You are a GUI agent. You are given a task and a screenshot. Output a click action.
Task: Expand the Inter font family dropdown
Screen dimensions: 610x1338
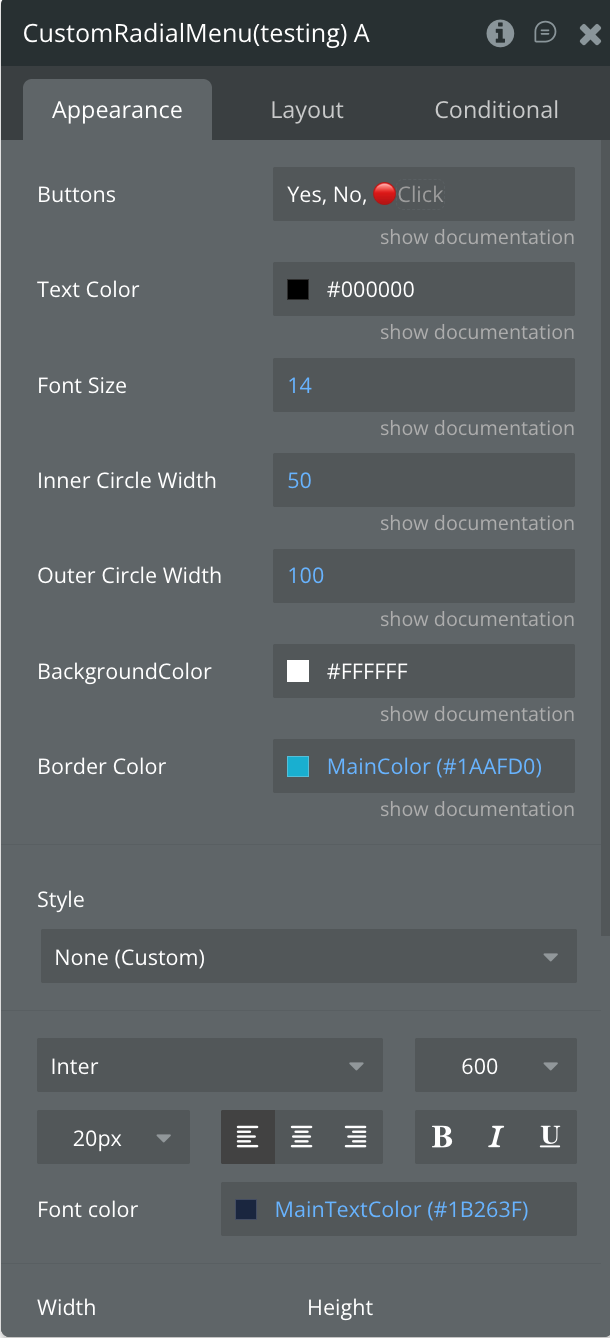tap(210, 1066)
